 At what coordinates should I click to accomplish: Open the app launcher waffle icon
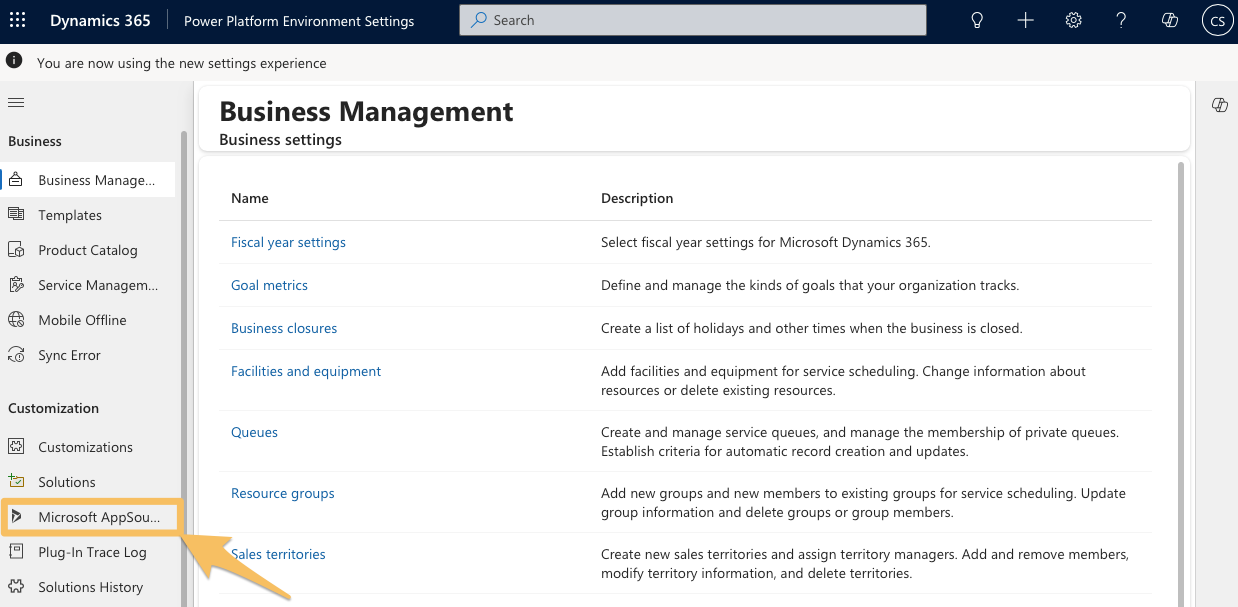coord(17,21)
